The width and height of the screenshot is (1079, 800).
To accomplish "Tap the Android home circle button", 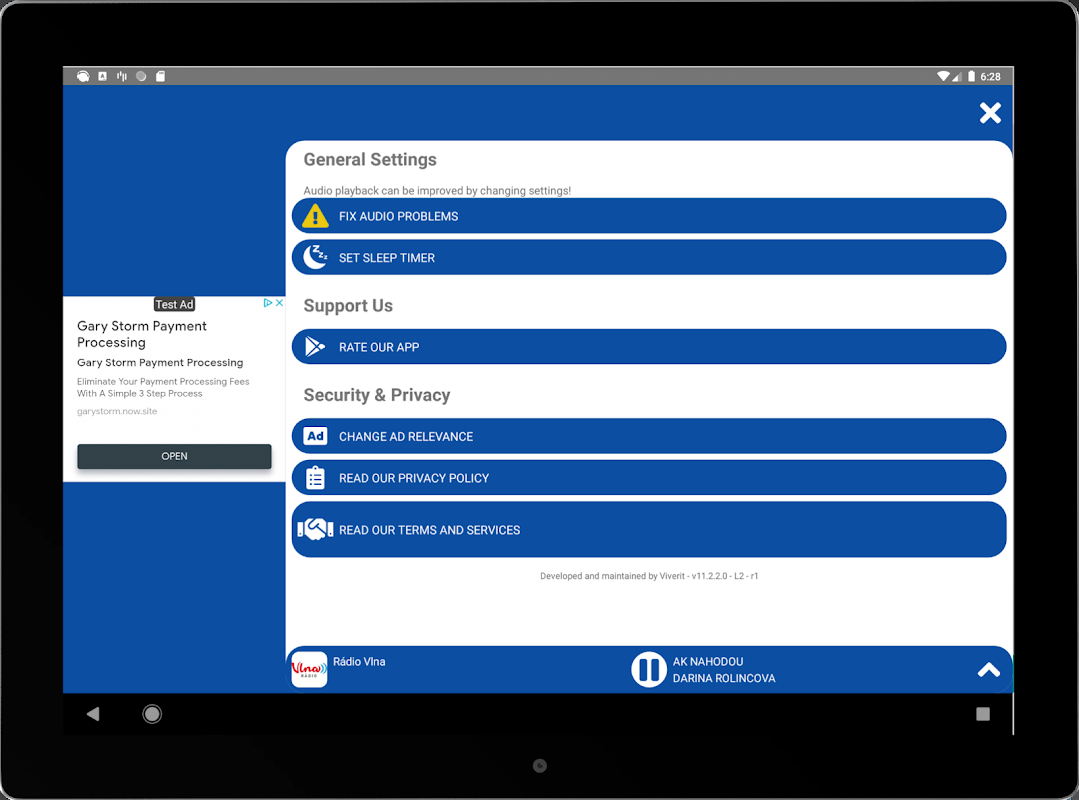I will [152, 714].
